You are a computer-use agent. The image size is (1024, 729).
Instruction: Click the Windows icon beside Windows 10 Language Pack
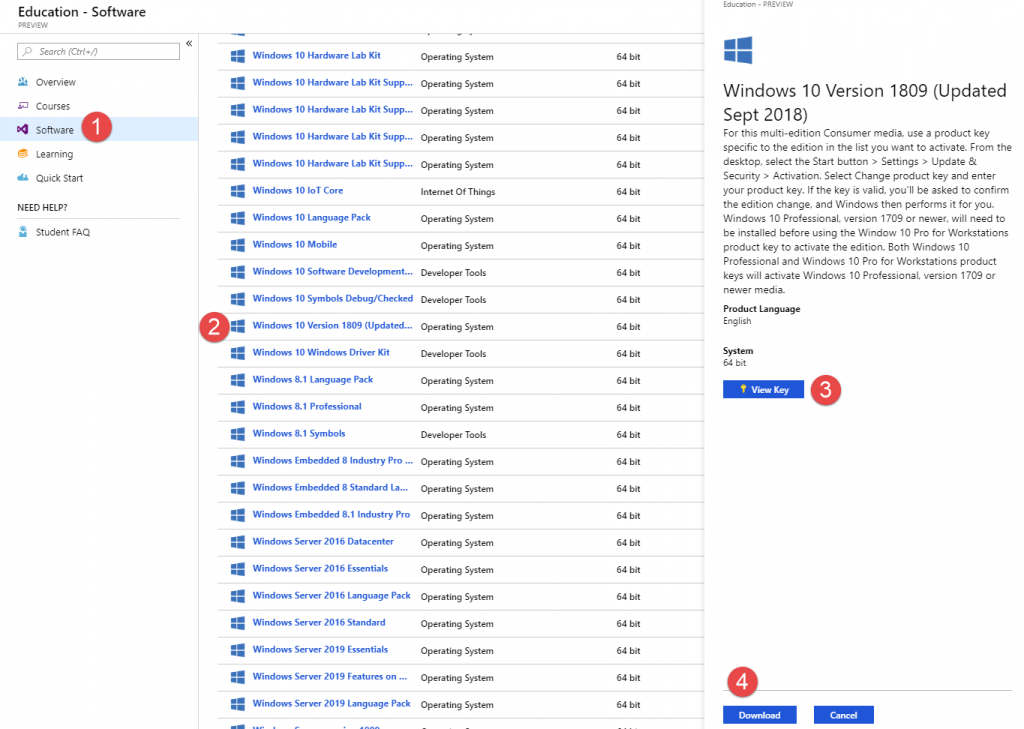(238, 218)
